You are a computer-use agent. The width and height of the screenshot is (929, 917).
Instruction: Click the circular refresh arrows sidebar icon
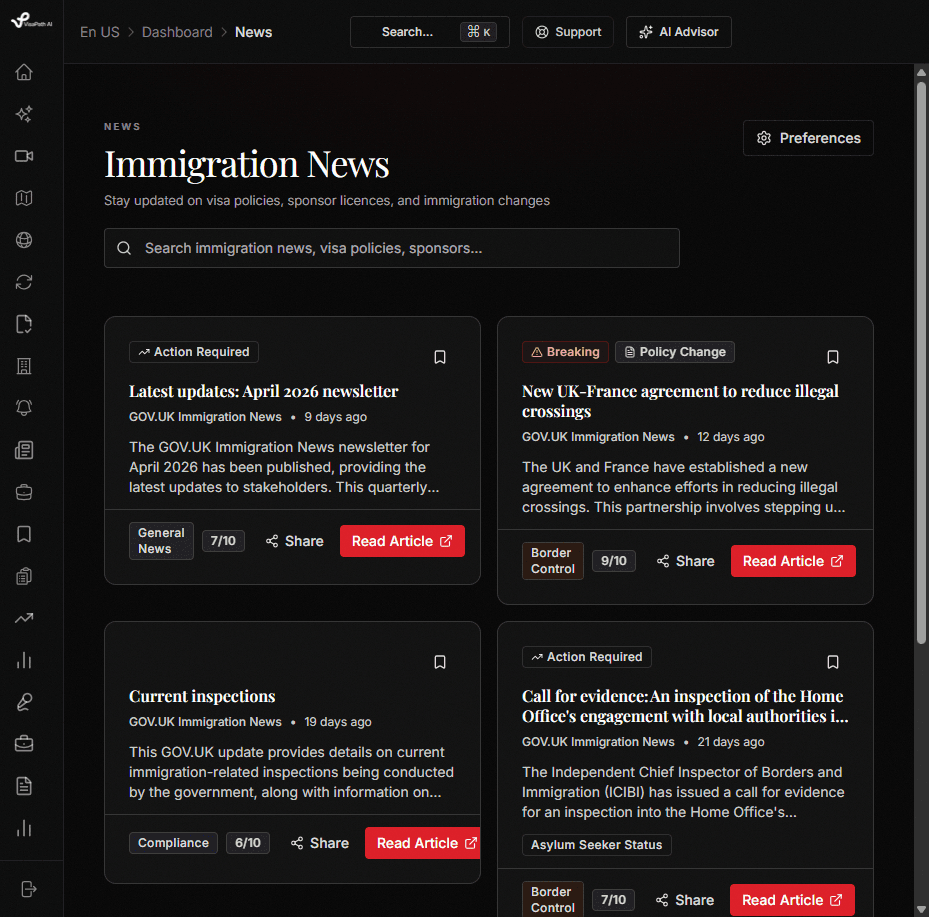pos(24,282)
